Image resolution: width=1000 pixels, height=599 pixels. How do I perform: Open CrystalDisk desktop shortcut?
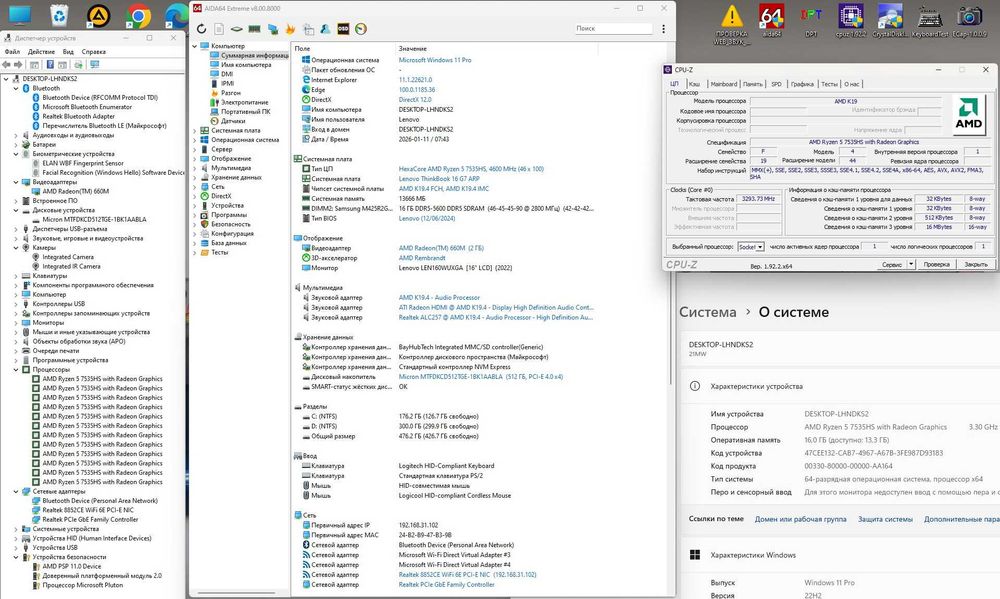click(890, 20)
